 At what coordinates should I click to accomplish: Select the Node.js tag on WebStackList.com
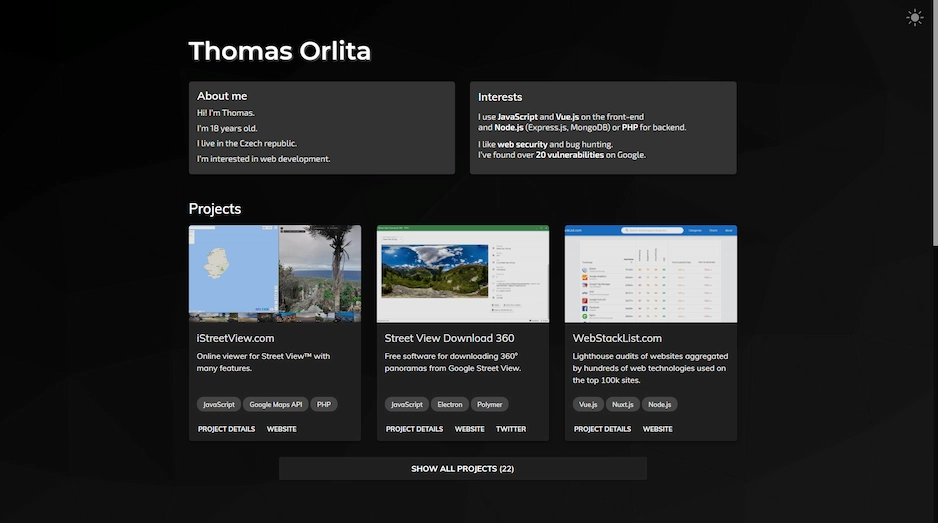(659, 405)
